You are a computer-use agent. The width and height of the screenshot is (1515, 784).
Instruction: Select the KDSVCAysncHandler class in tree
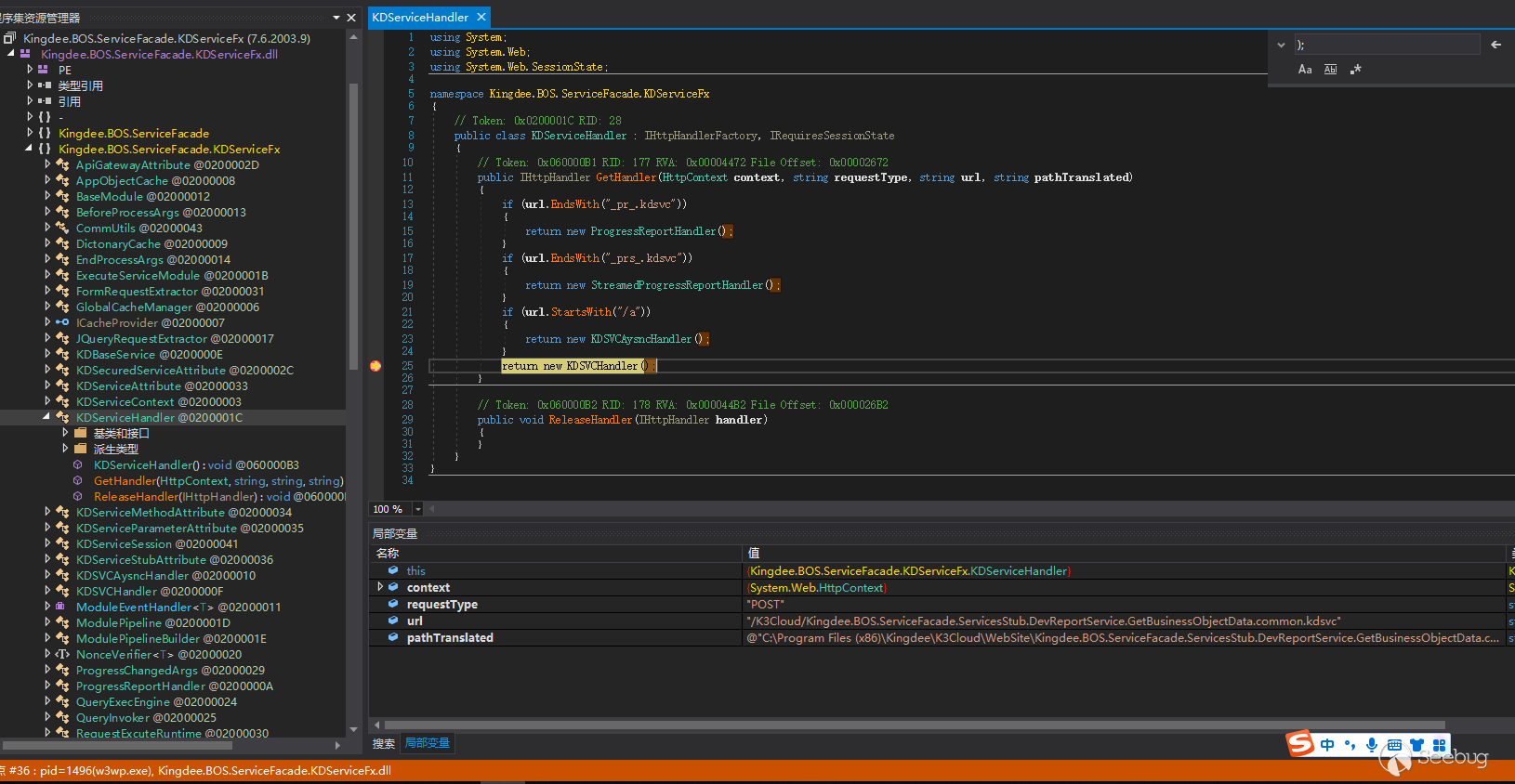click(166, 575)
